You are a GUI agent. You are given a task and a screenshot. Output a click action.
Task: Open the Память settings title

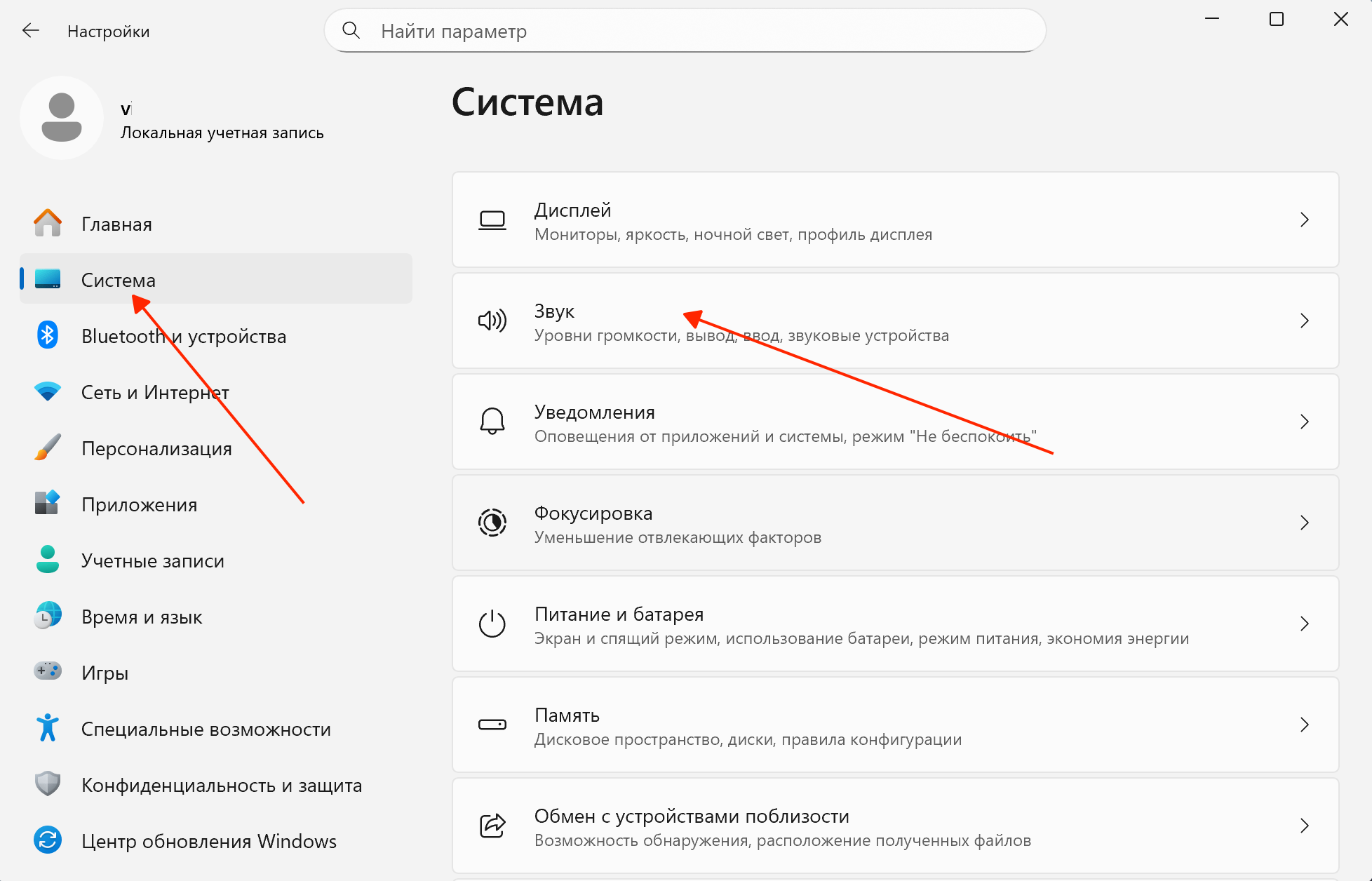(567, 715)
